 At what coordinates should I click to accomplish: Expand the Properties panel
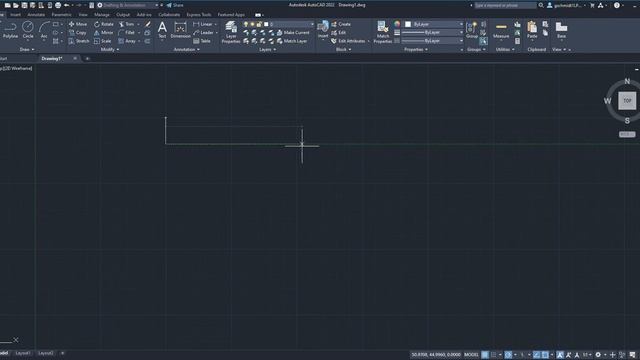[416, 49]
